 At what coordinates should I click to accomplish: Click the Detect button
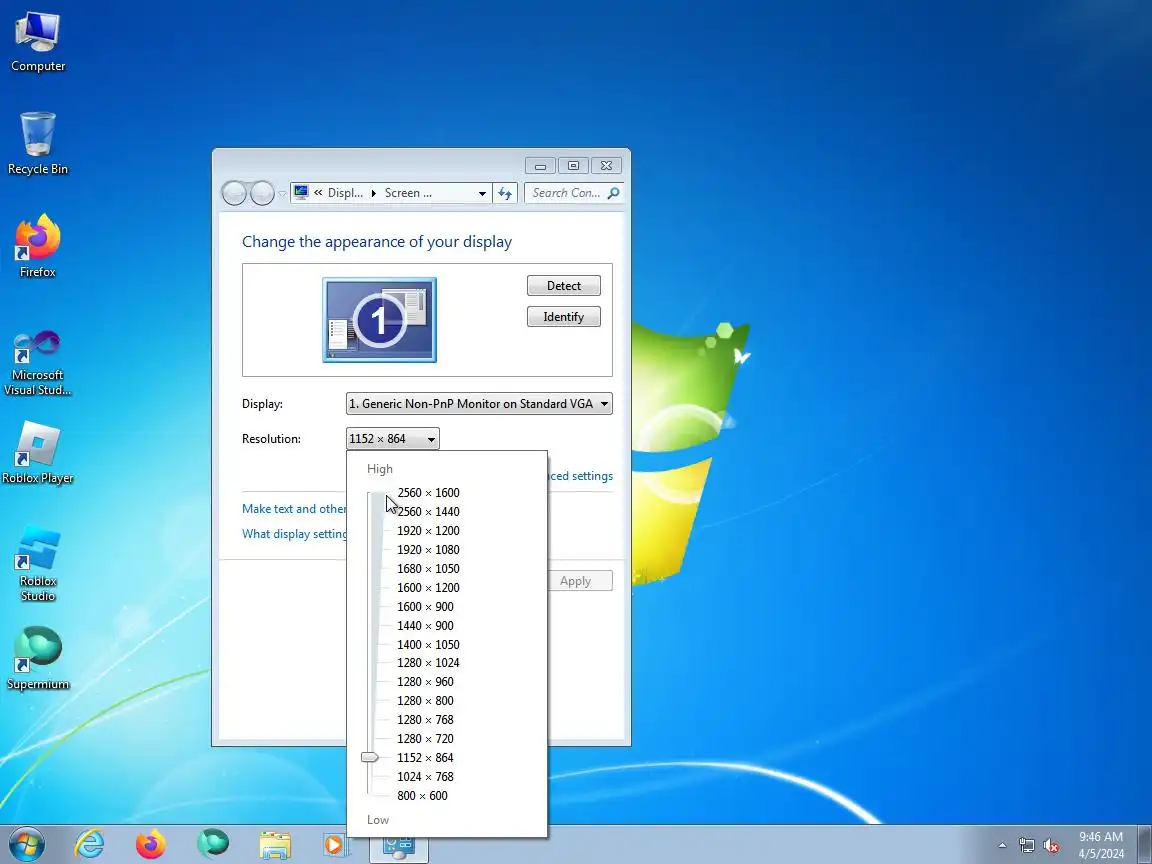click(564, 286)
